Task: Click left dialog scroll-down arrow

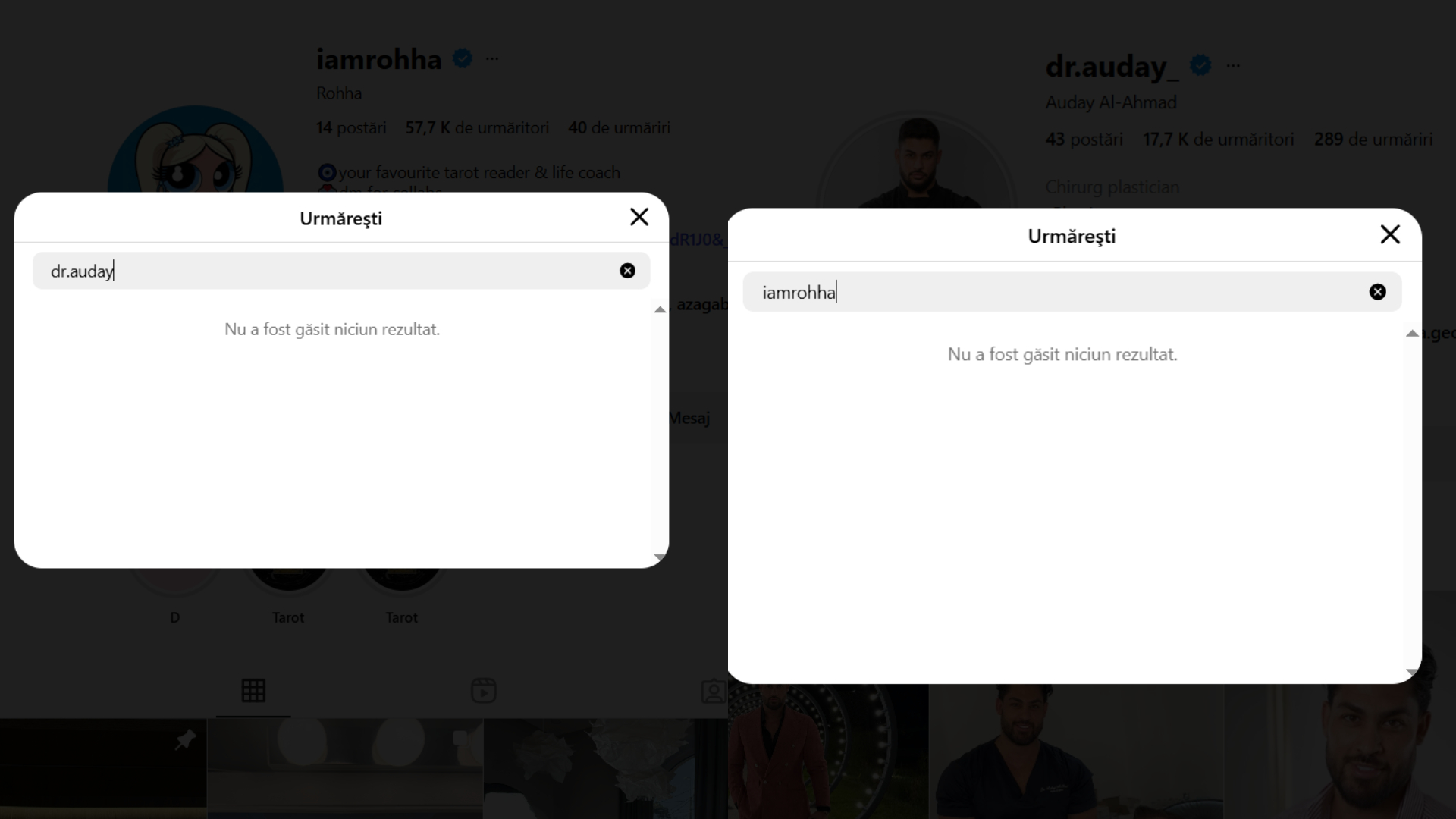Action: (660, 557)
